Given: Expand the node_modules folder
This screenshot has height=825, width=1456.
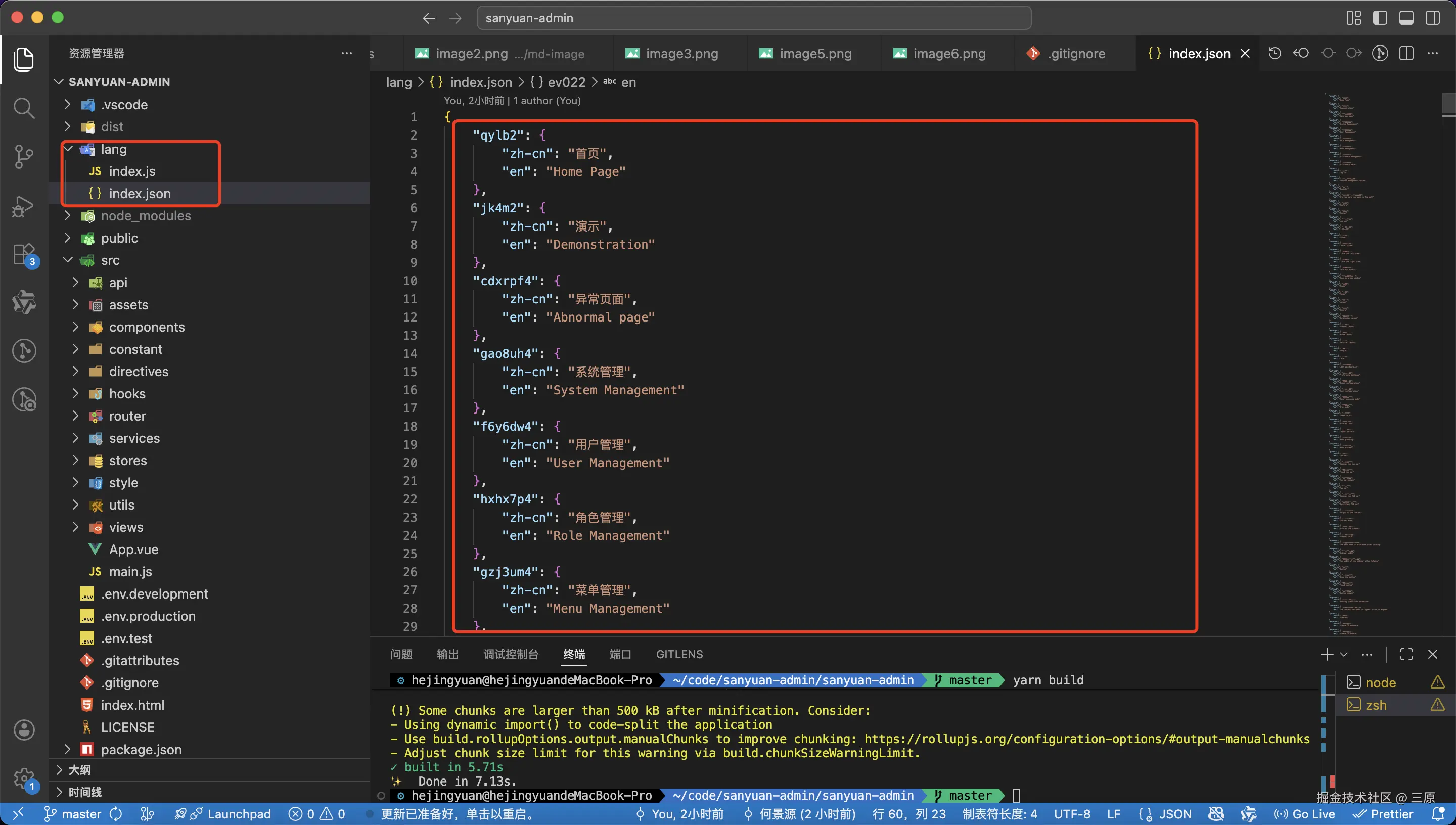Looking at the screenshot, I should (146, 216).
